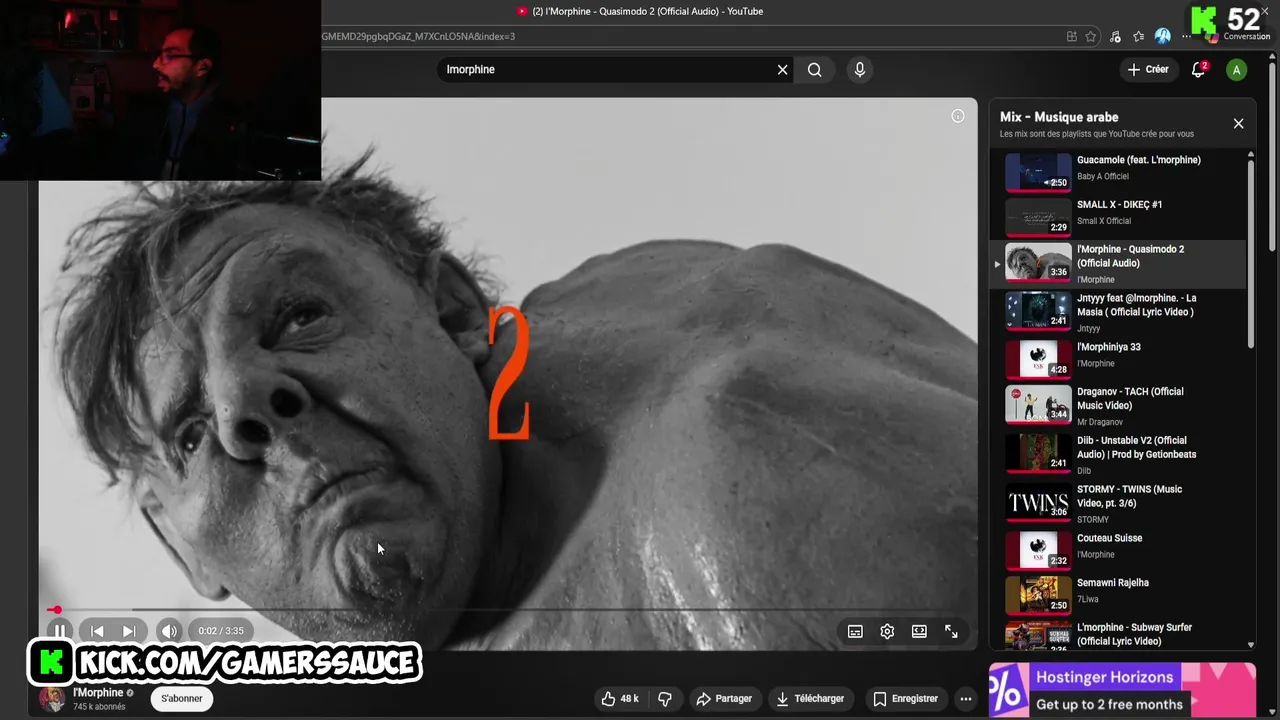Click the Quasimodo 2 YouTube tab title
1280x720 pixels.
(647, 11)
